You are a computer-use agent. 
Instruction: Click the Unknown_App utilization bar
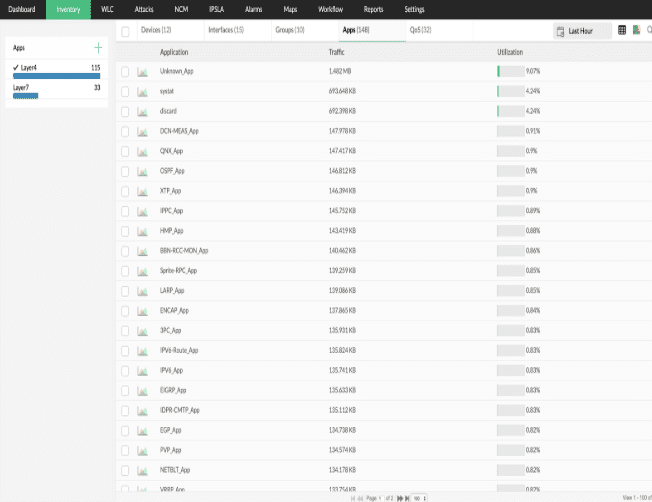tap(510, 72)
